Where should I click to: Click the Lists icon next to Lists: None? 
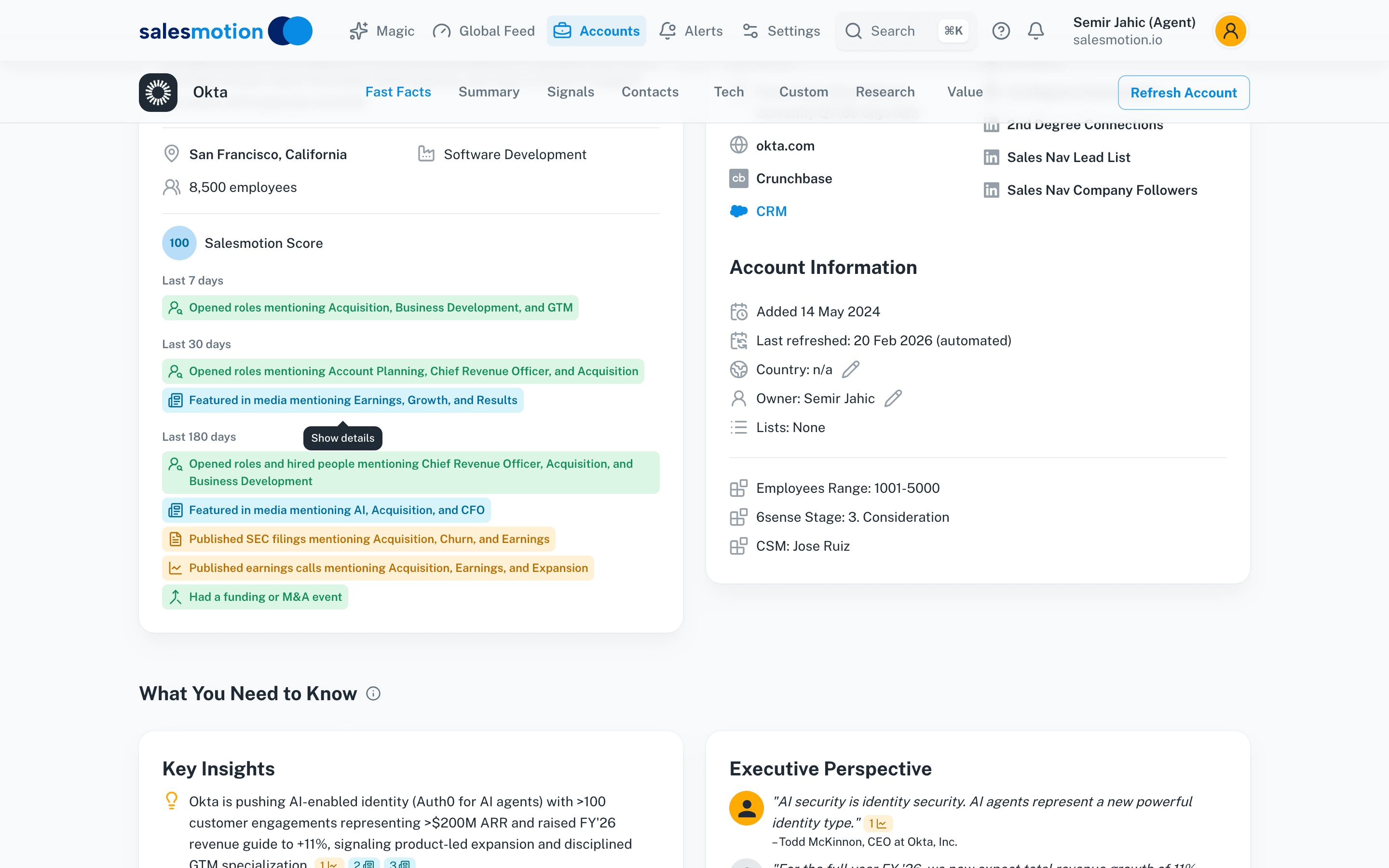[739, 427]
